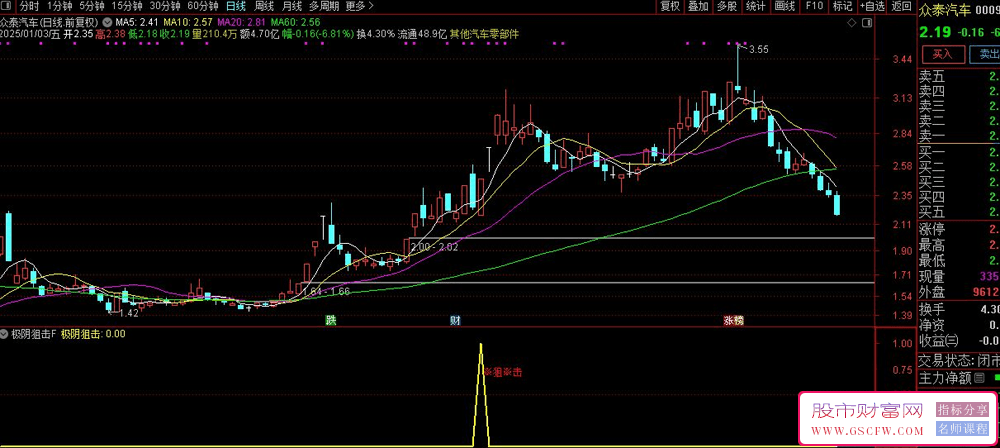Screen dimensions: 1000x448
Task: Click the 叠加 overlay button
Action: tap(698, 6)
